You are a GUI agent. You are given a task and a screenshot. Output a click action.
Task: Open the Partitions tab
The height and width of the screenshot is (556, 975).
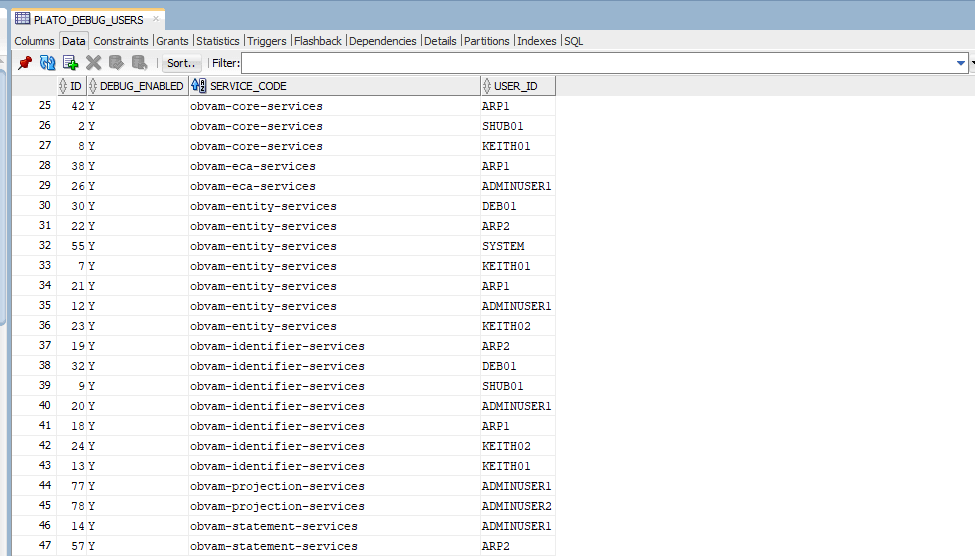[486, 41]
